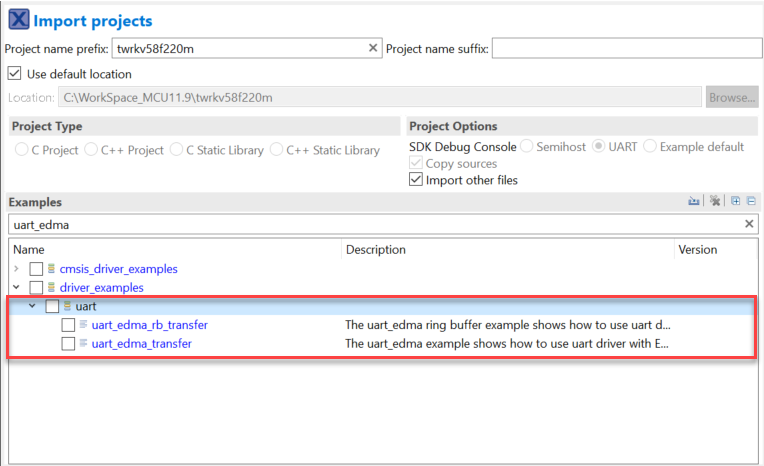The width and height of the screenshot is (764, 466).
Task: Click the Description column header
Action: (375, 249)
